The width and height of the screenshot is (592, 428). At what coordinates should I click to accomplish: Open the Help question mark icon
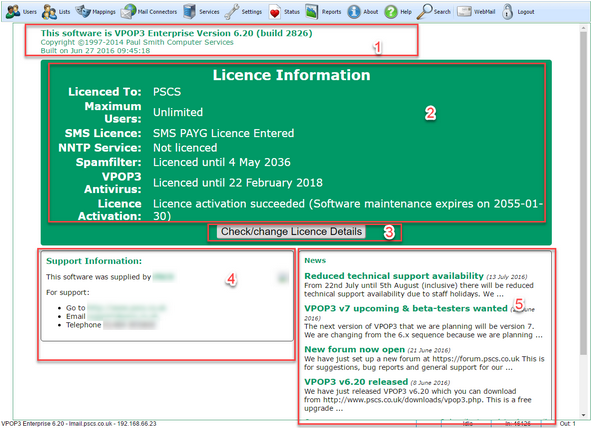pyautogui.click(x=391, y=12)
